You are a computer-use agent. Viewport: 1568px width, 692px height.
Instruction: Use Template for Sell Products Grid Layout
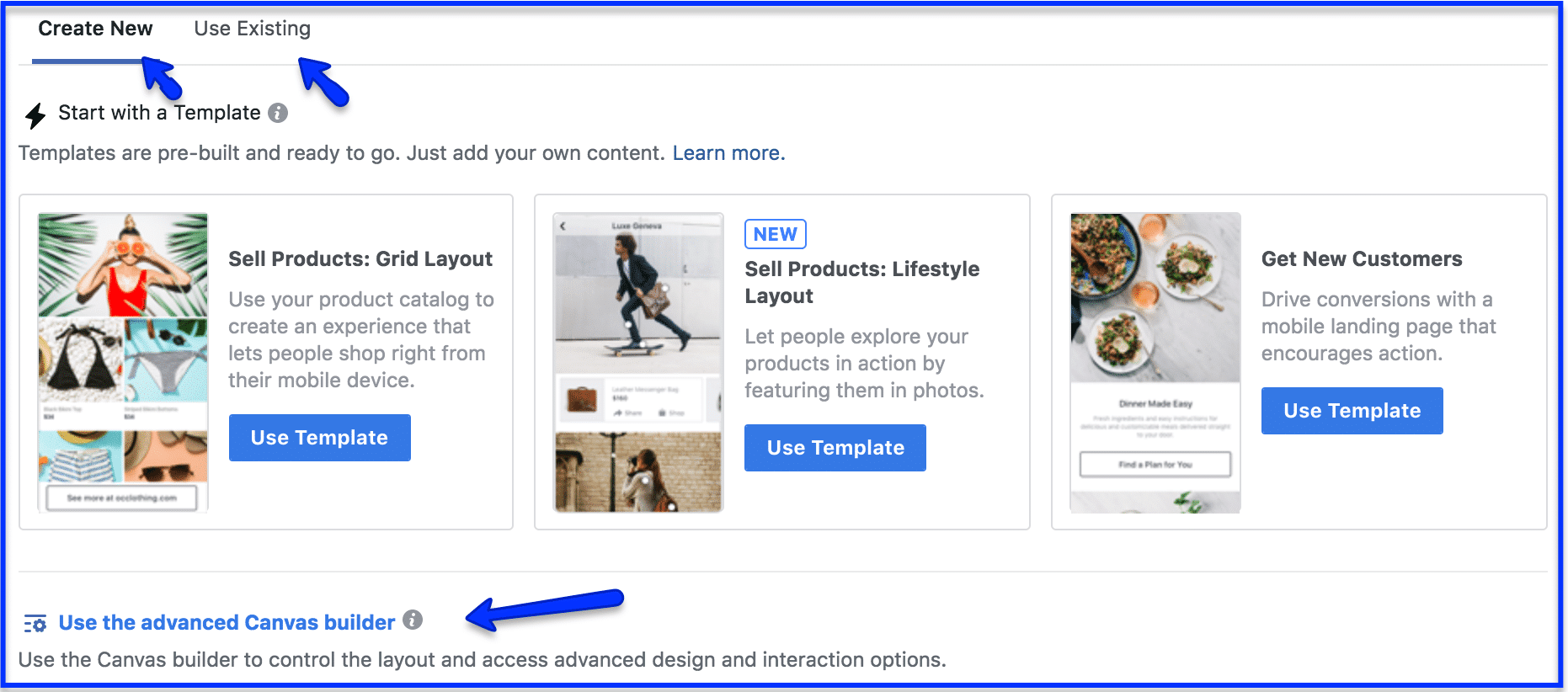pyautogui.click(x=320, y=438)
